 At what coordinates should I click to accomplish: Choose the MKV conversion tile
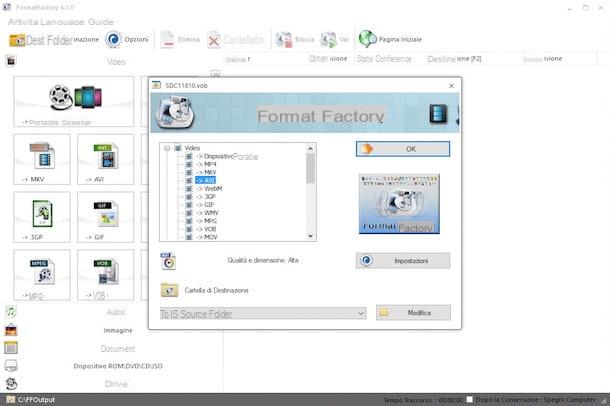click(x=42, y=159)
